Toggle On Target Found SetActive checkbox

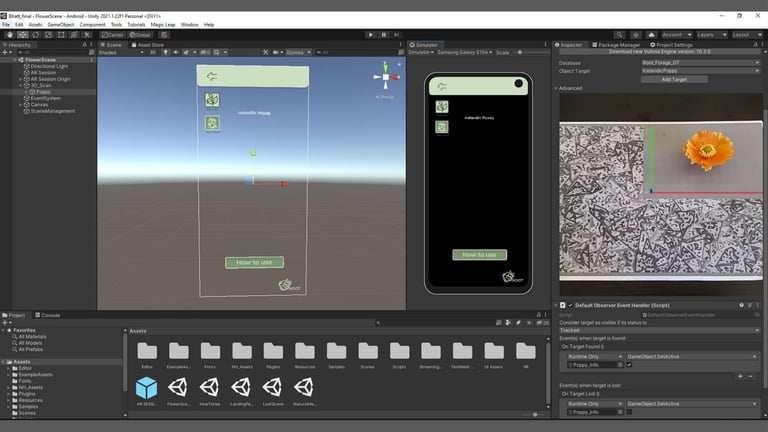click(x=629, y=365)
